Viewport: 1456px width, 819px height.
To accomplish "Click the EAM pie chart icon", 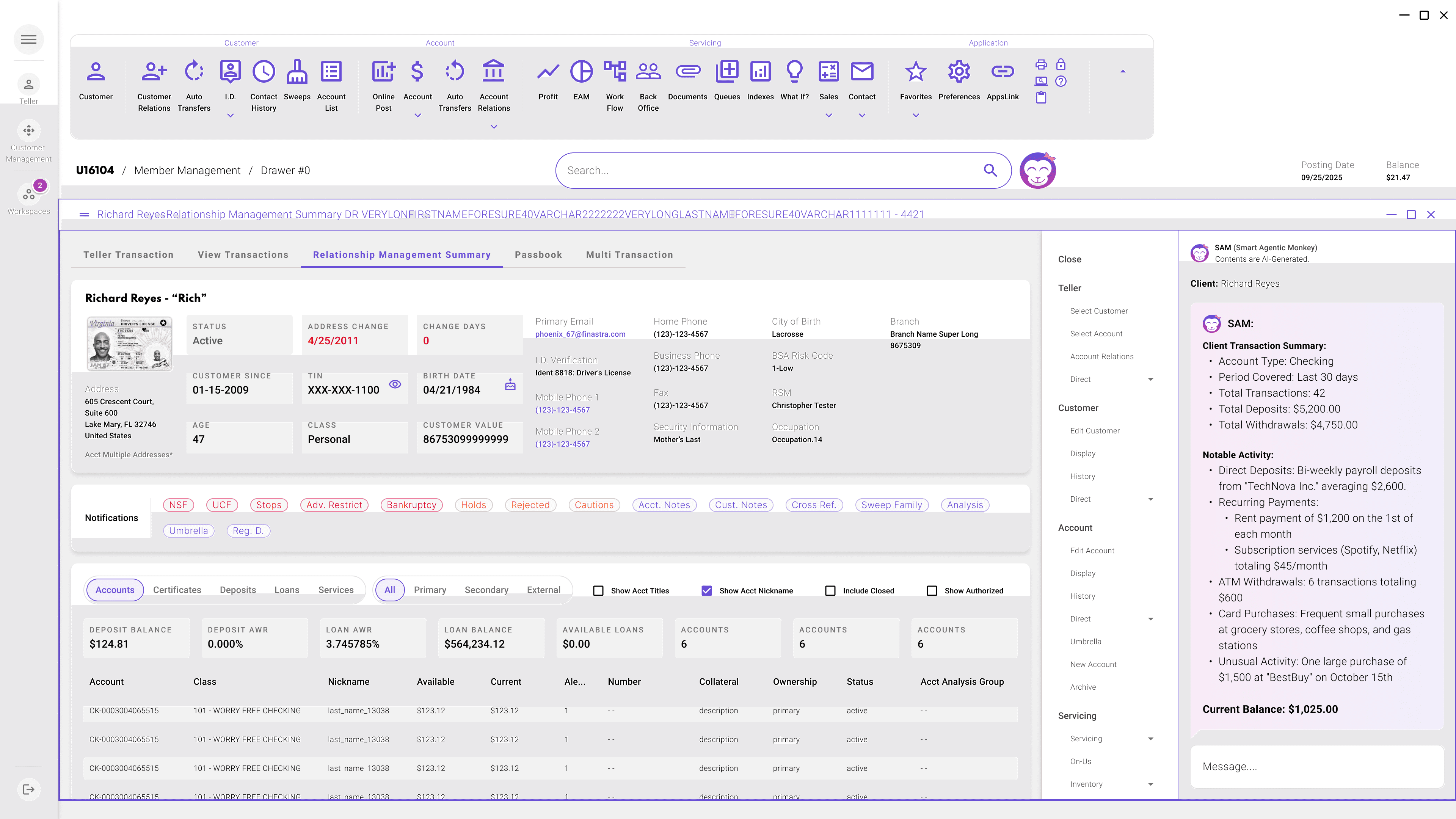I will pos(581,72).
